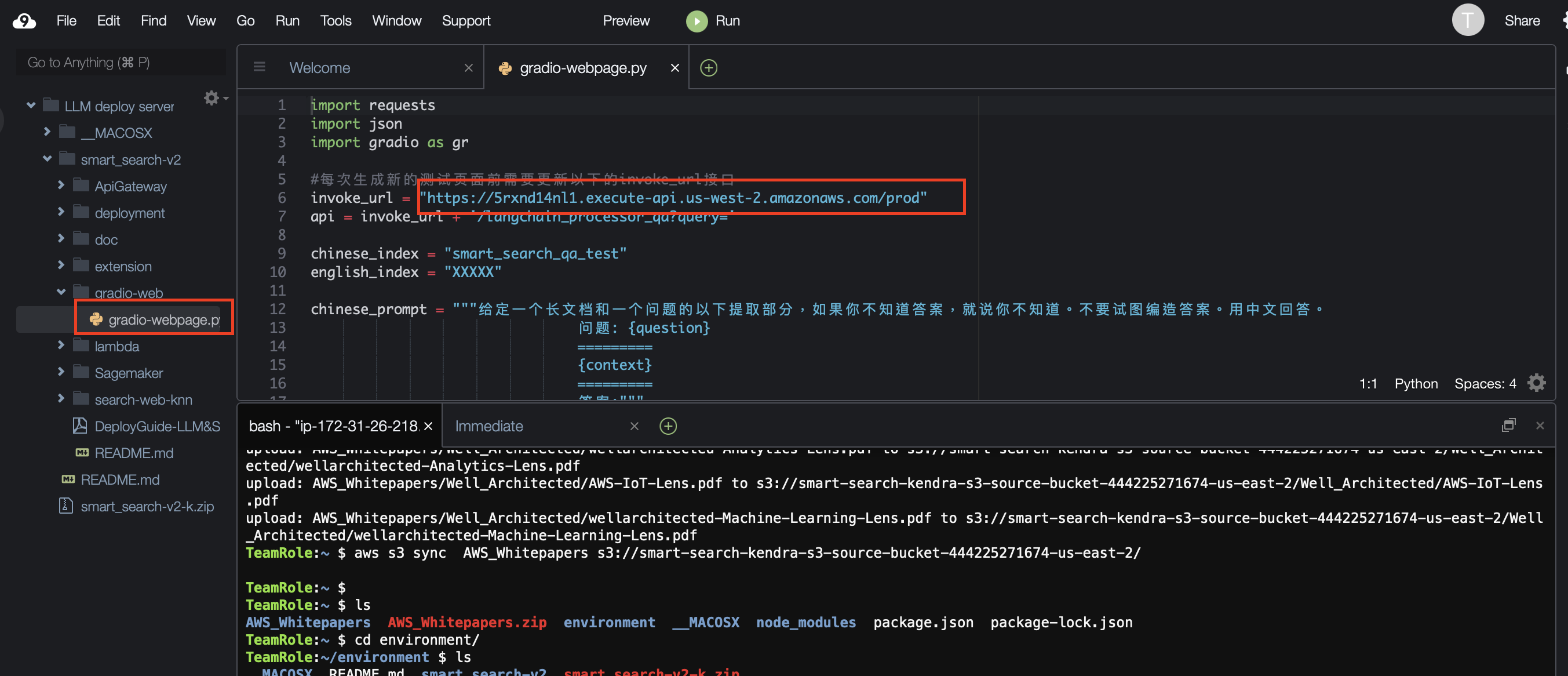Click the editor preferences gear icon

pos(1536,383)
